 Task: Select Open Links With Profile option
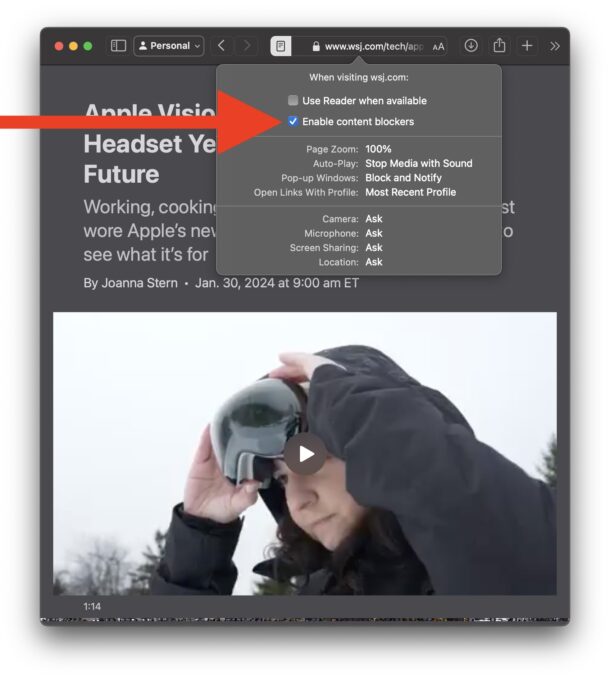point(412,192)
